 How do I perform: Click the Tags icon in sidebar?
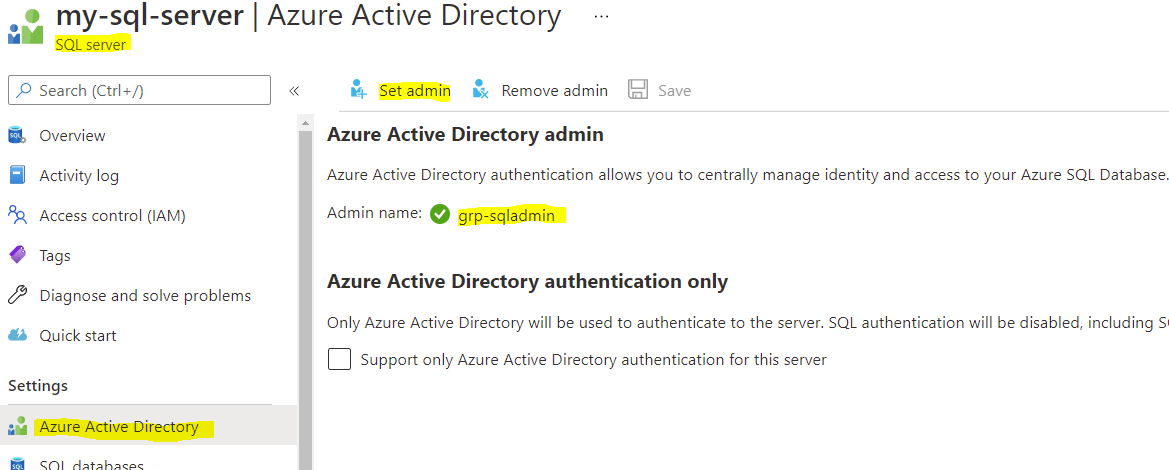click(17, 255)
